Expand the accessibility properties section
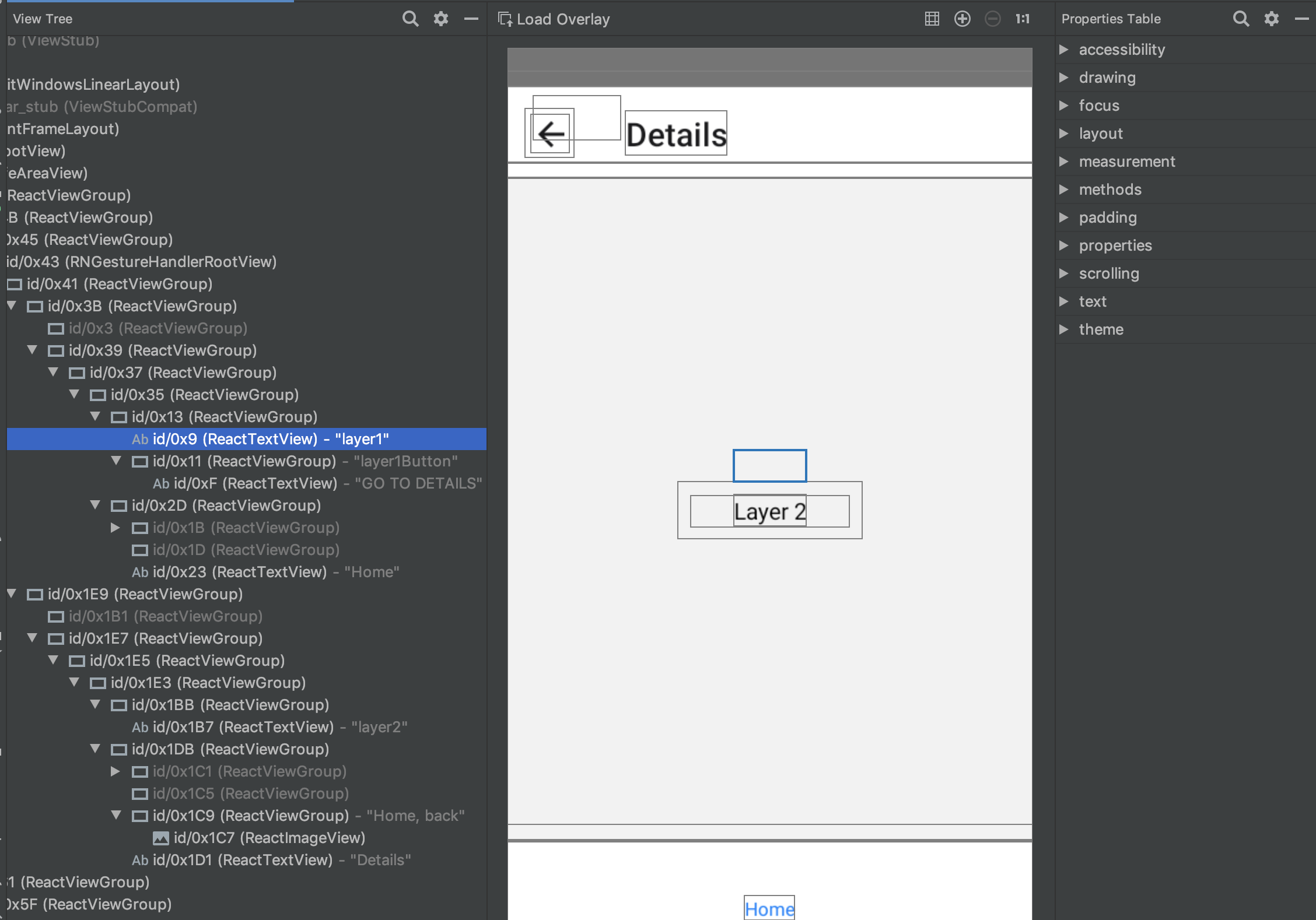This screenshot has height=920, width=1316. point(1064,49)
